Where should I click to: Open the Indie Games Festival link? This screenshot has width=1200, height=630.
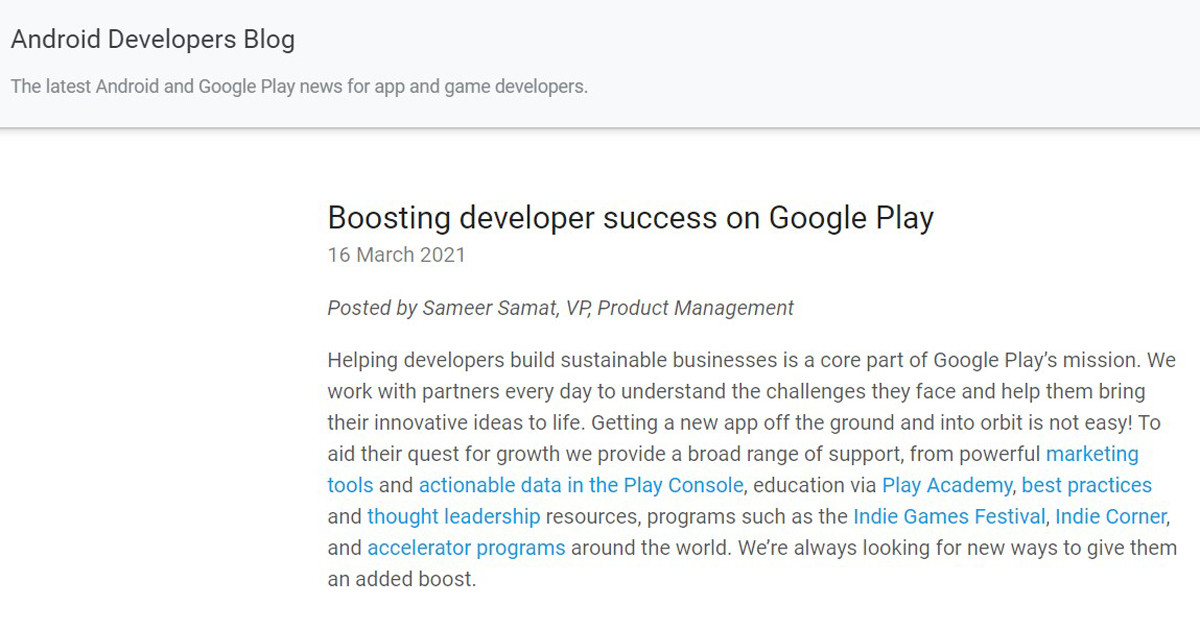coord(950,517)
